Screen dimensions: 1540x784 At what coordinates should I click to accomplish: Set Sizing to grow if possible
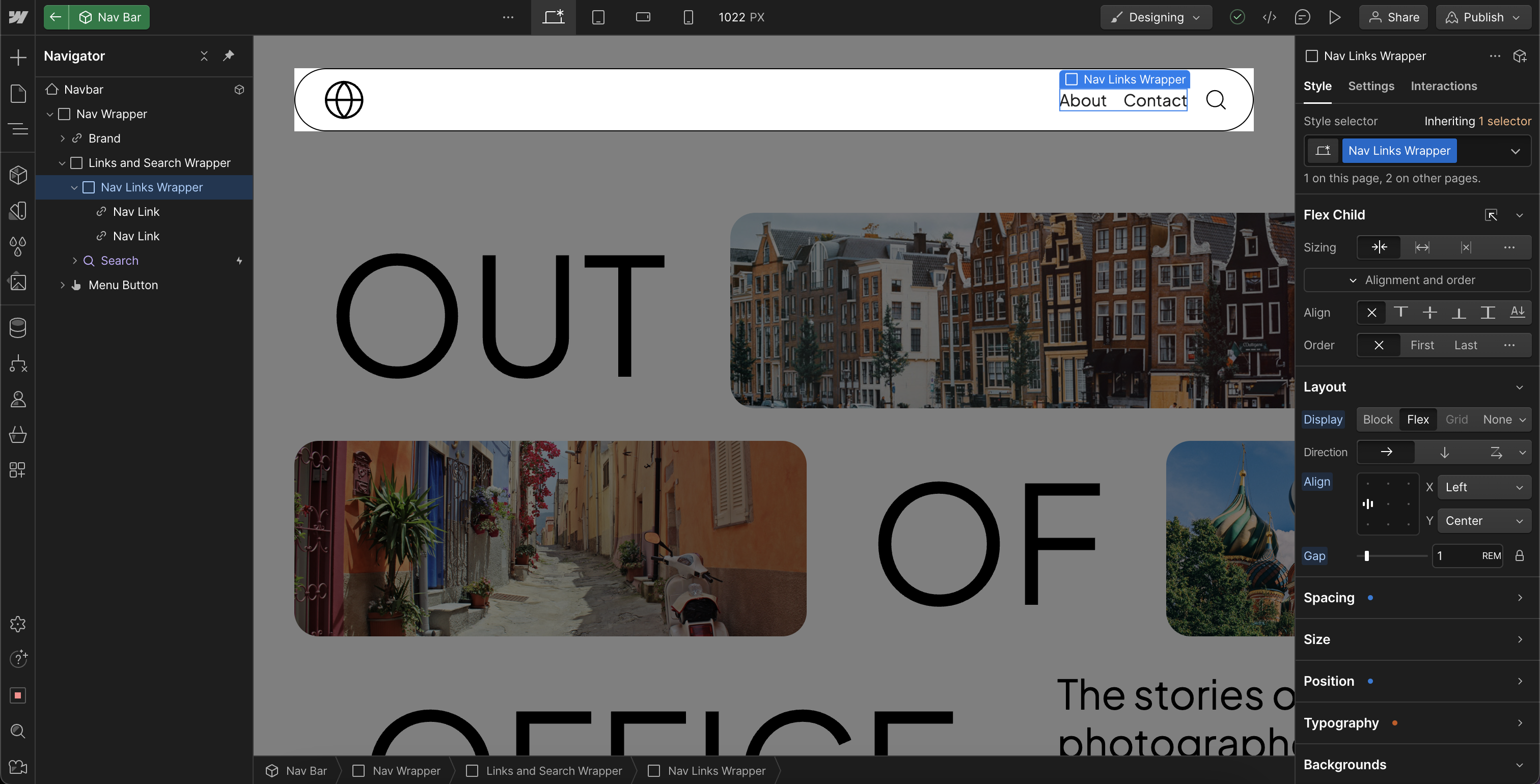(1422, 247)
